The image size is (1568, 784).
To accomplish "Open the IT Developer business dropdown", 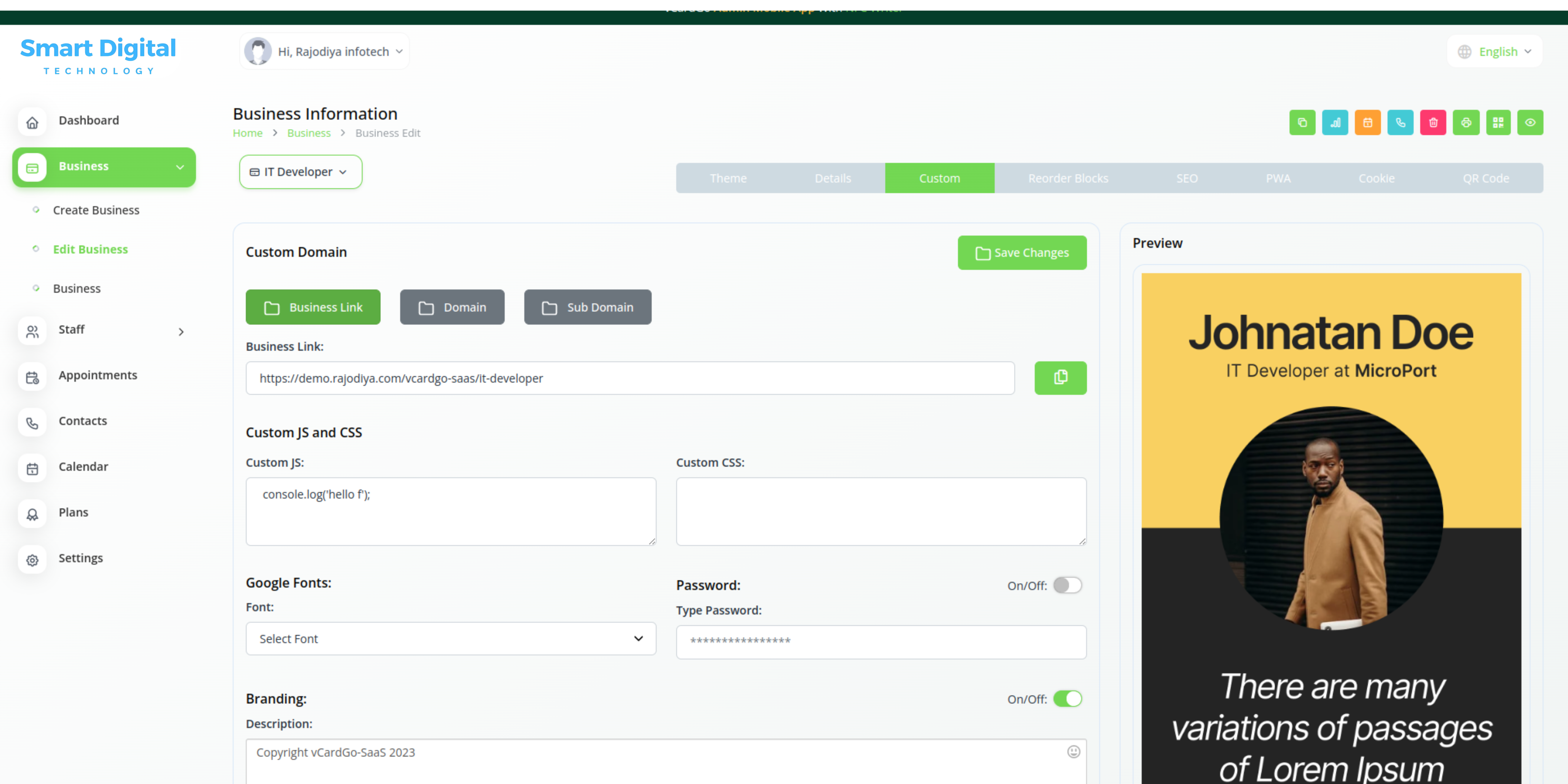I will [x=301, y=172].
